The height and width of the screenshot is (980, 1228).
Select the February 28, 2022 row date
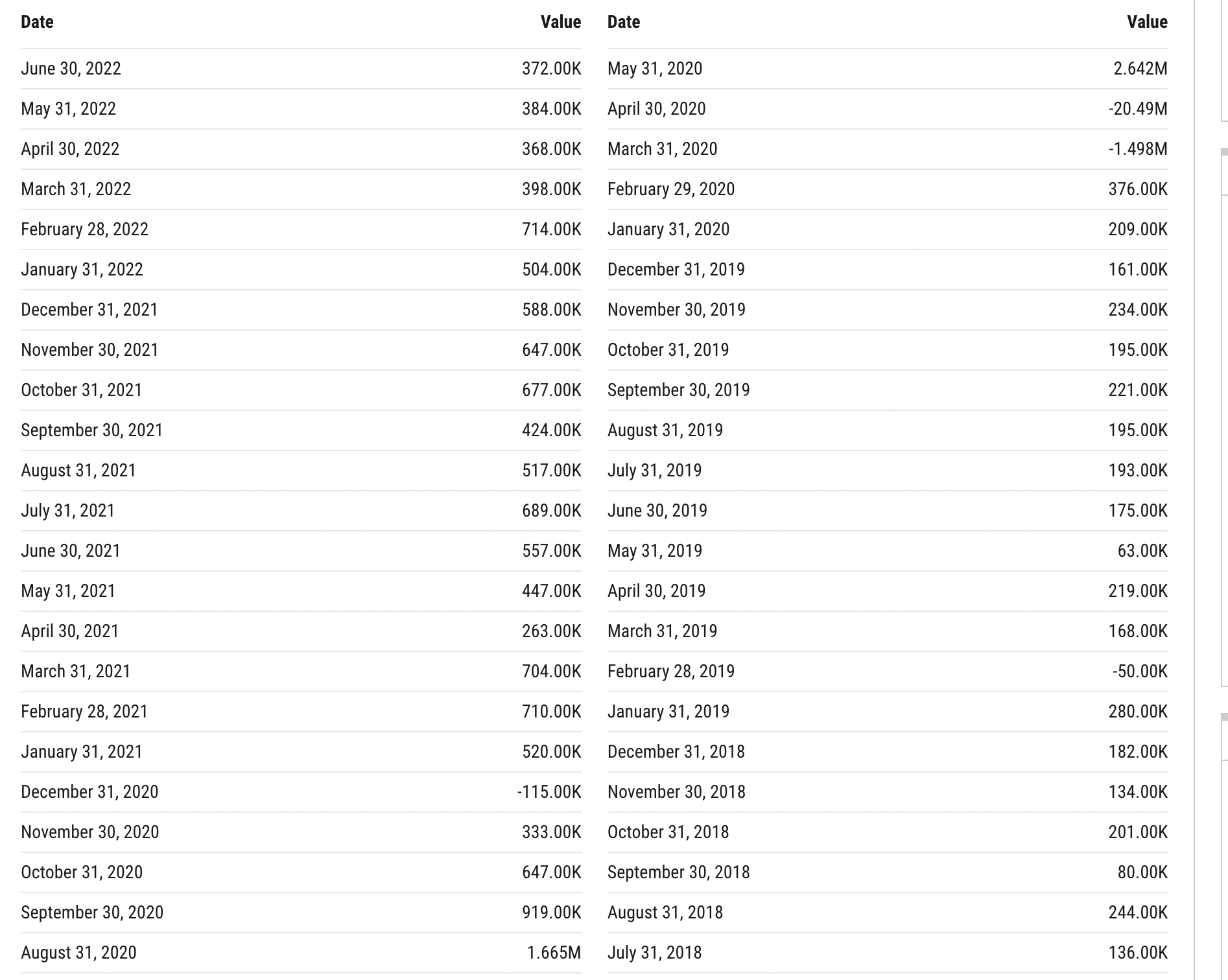point(84,229)
